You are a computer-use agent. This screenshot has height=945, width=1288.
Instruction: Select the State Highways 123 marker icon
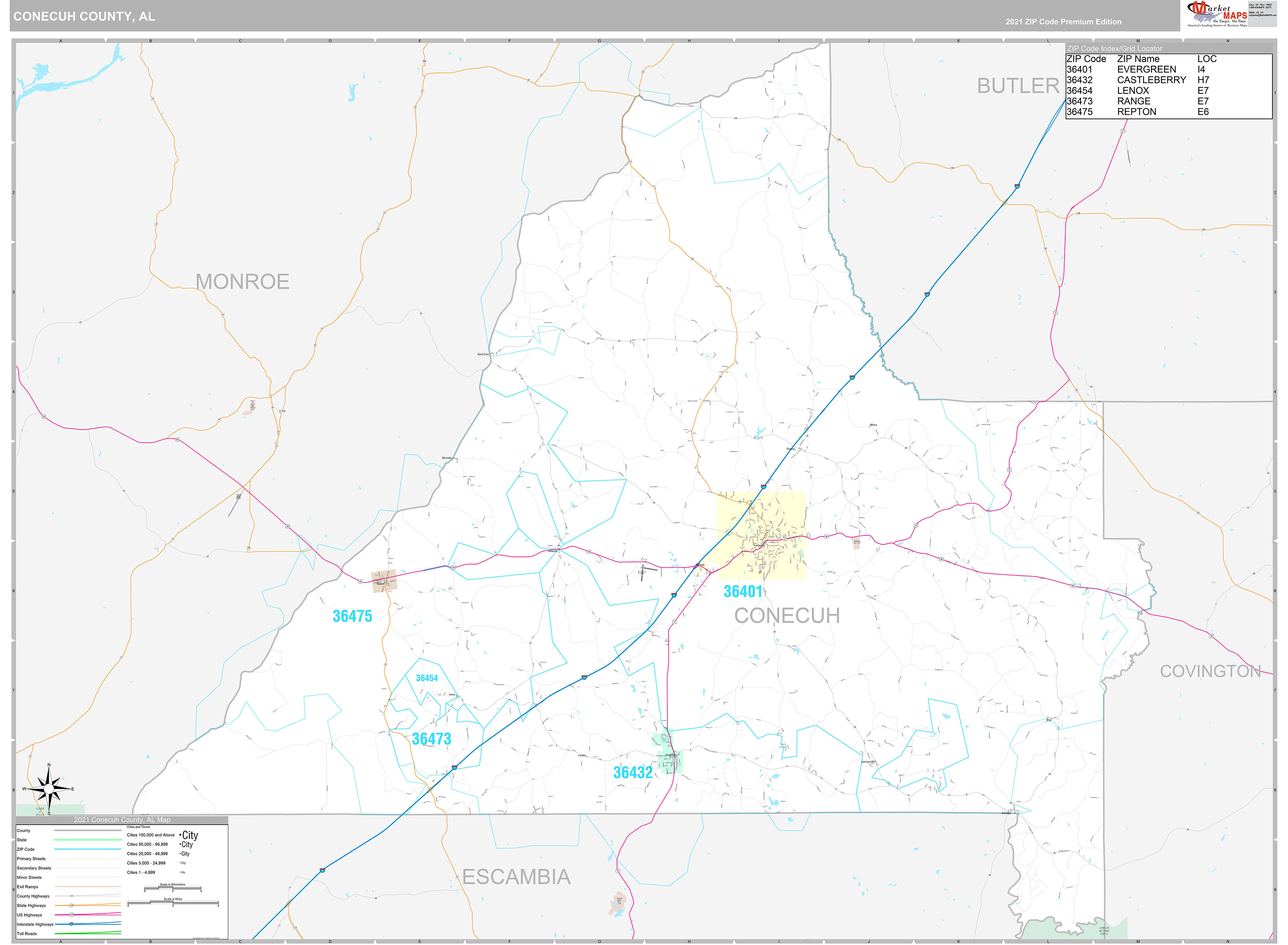[x=72, y=905]
